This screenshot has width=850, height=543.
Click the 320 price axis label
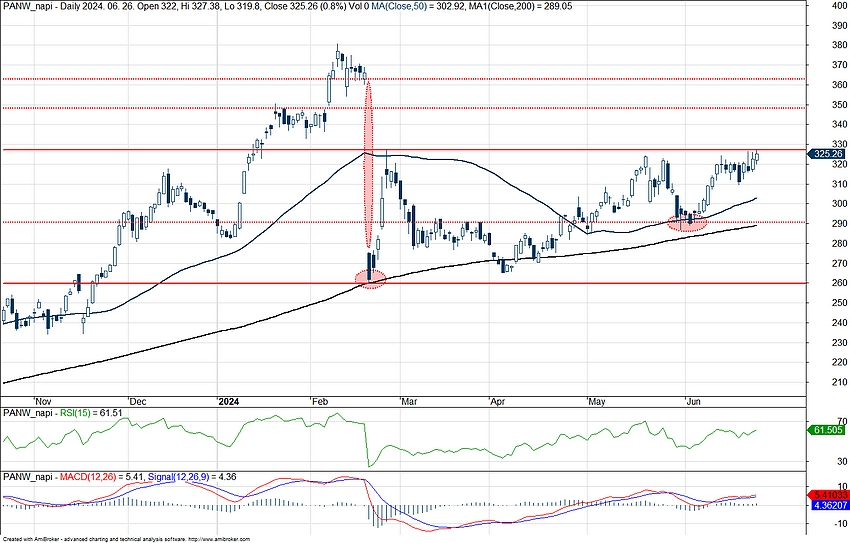click(840, 164)
